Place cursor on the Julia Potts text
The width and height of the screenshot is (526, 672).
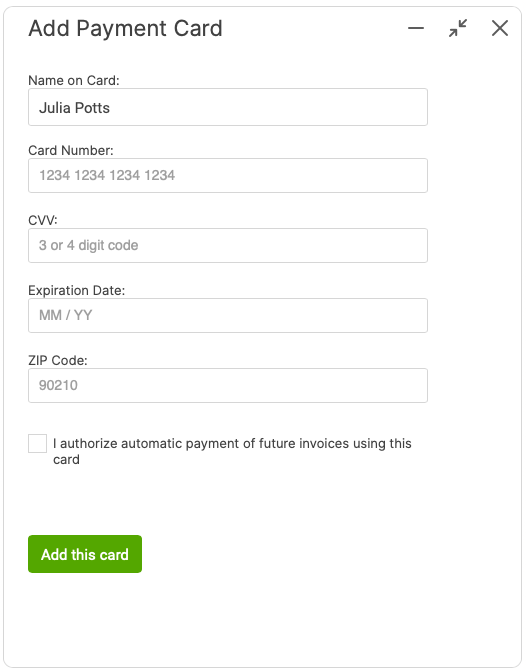(x=75, y=108)
